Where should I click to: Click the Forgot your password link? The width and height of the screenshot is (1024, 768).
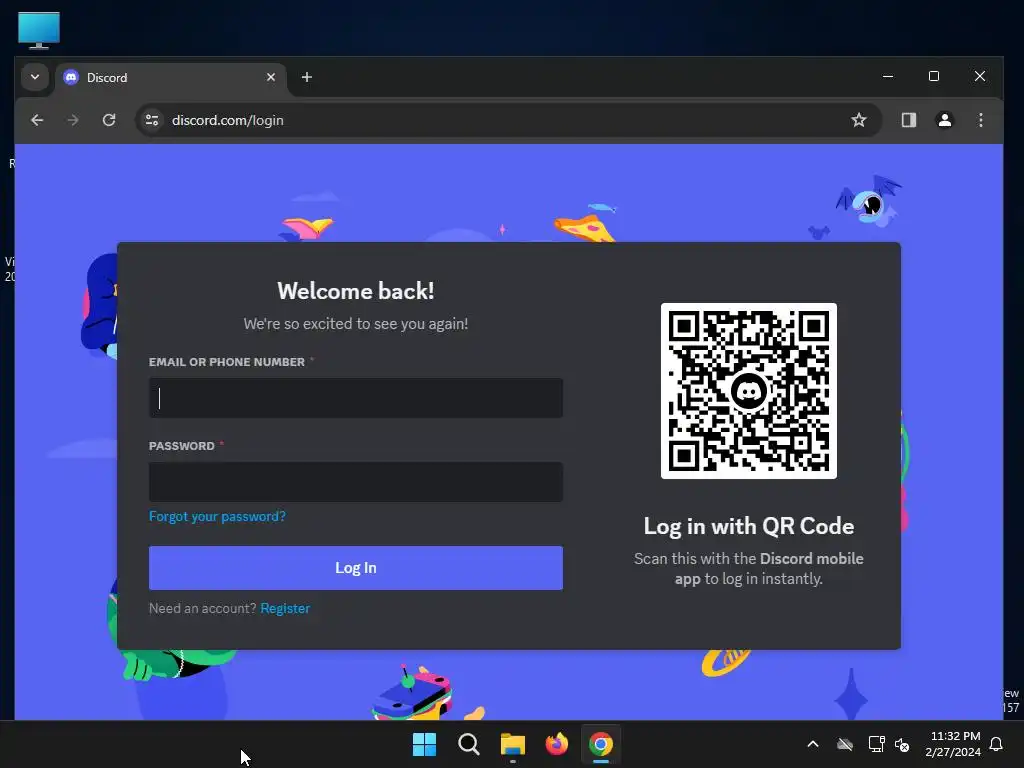[217, 517]
